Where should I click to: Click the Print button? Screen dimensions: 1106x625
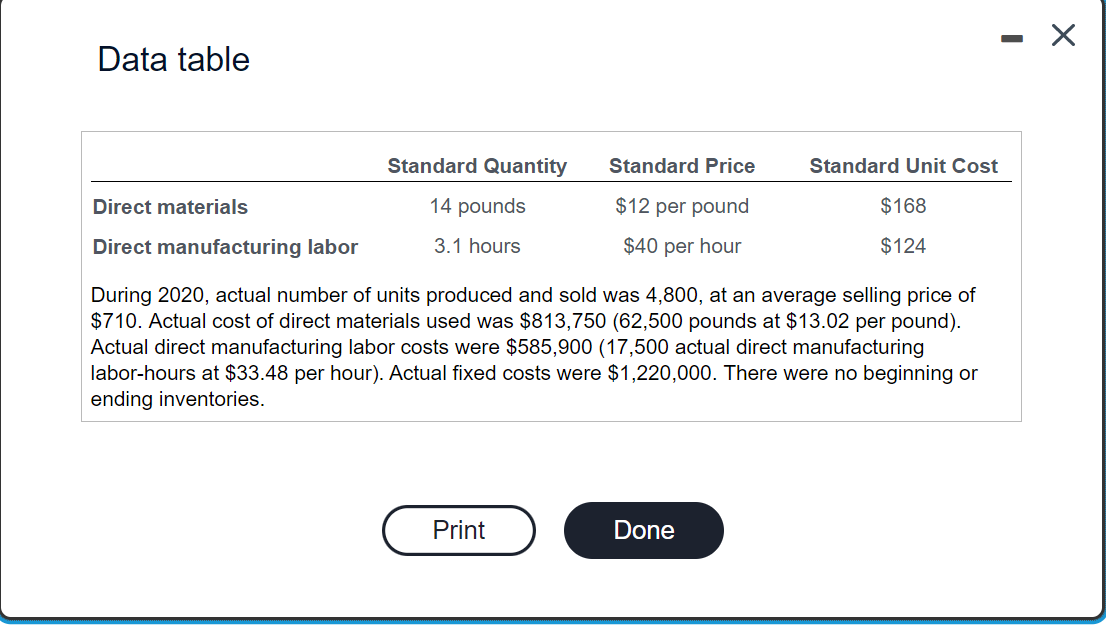pos(458,530)
